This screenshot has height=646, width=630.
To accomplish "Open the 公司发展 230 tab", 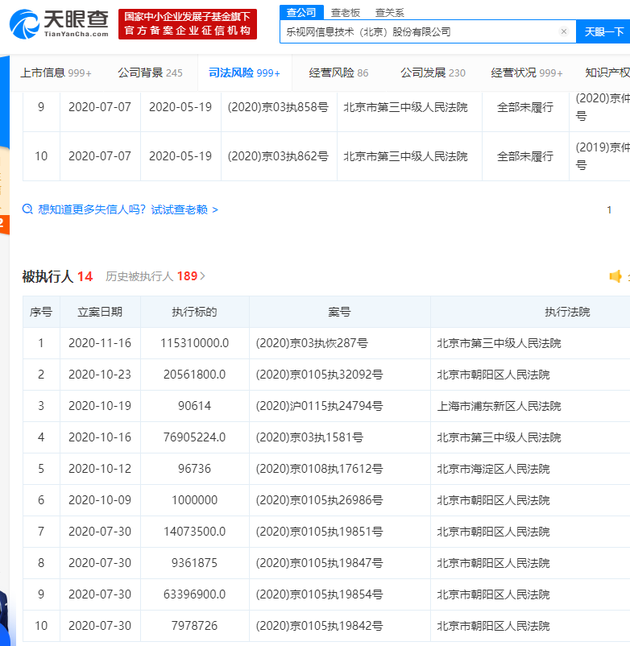I will tap(433, 73).
